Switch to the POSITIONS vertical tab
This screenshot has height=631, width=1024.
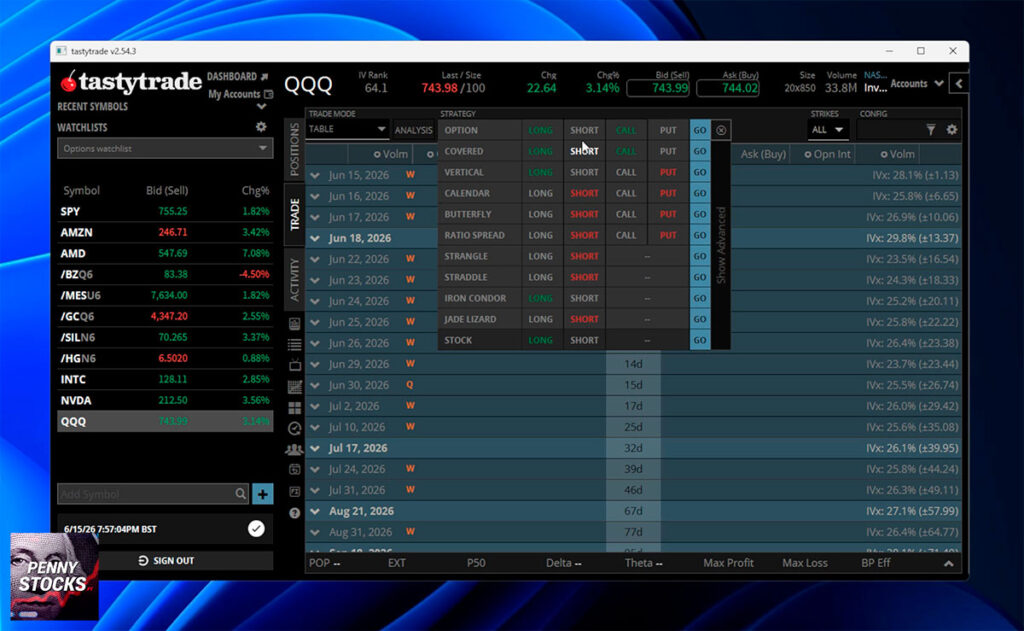tap(294, 149)
